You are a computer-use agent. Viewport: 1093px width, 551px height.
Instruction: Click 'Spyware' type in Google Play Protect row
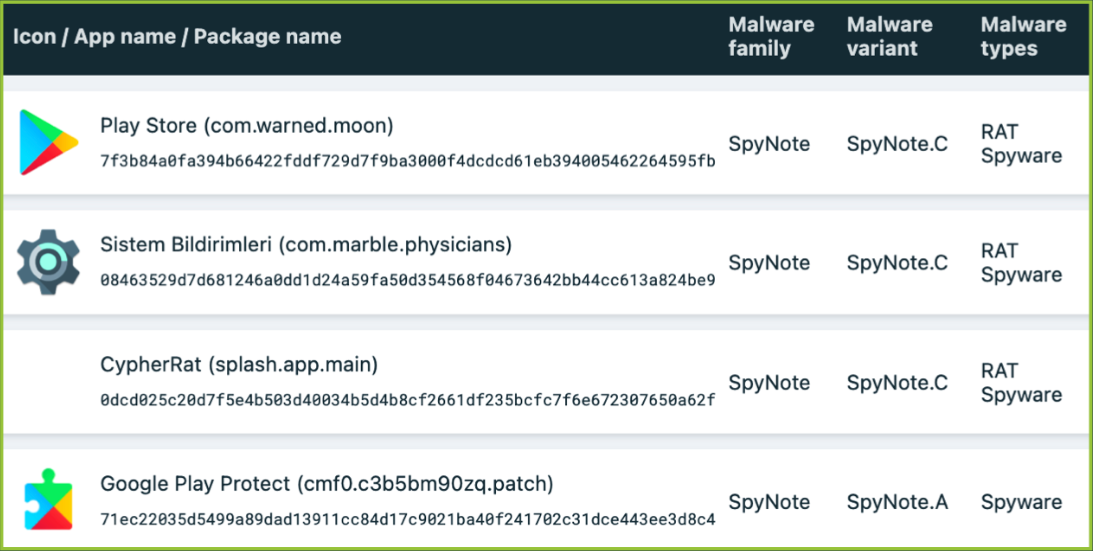[x=1021, y=502]
